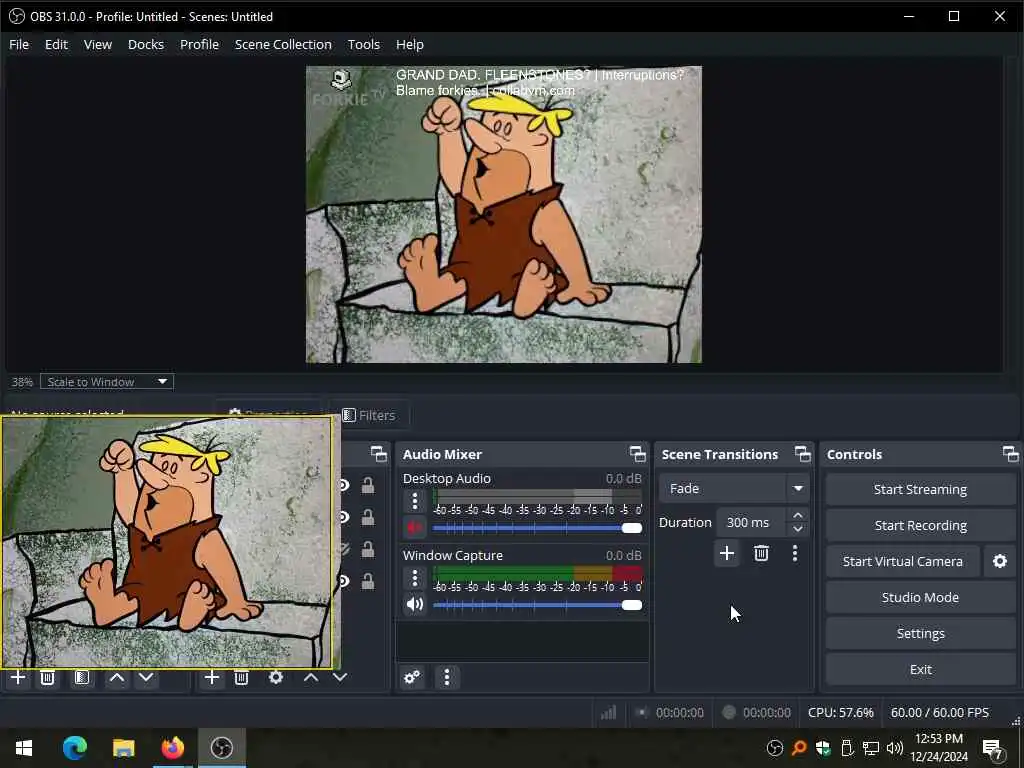This screenshot has width=1024, height=768.
Task: Open transition properties three-dot menu
Action: pos(795,554)
